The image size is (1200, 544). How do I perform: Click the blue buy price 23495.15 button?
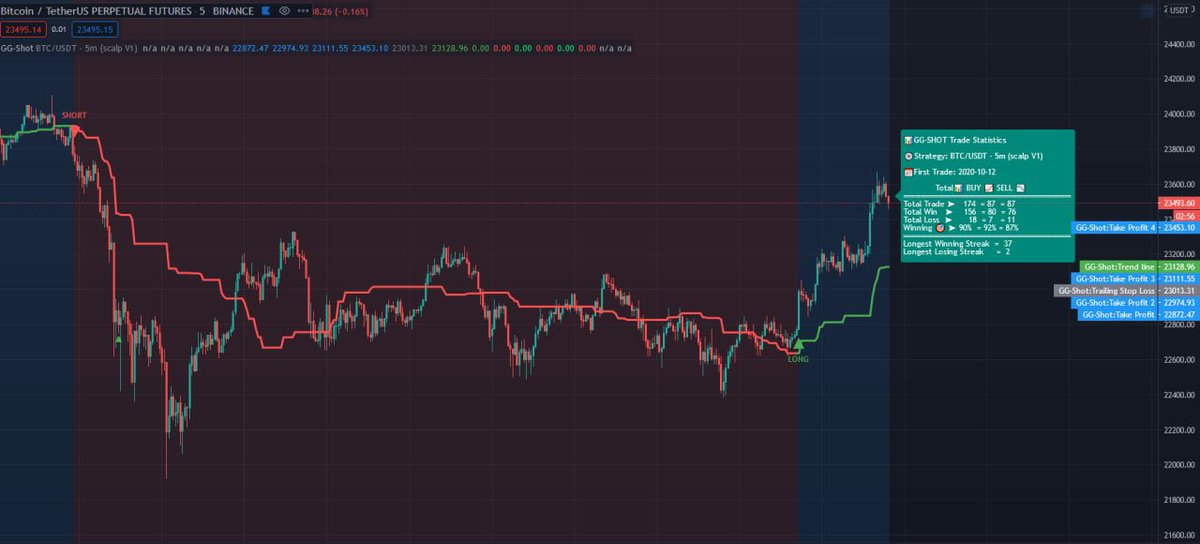click(97, 30)
